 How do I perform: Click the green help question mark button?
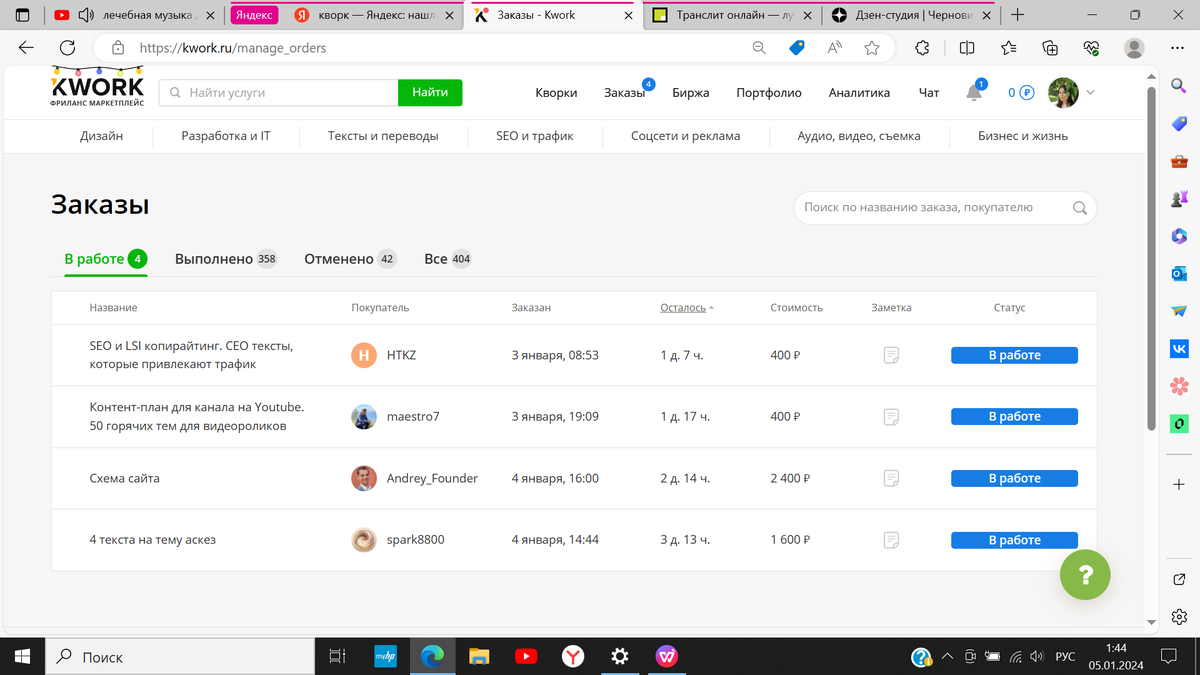[x=1086, y=575]
